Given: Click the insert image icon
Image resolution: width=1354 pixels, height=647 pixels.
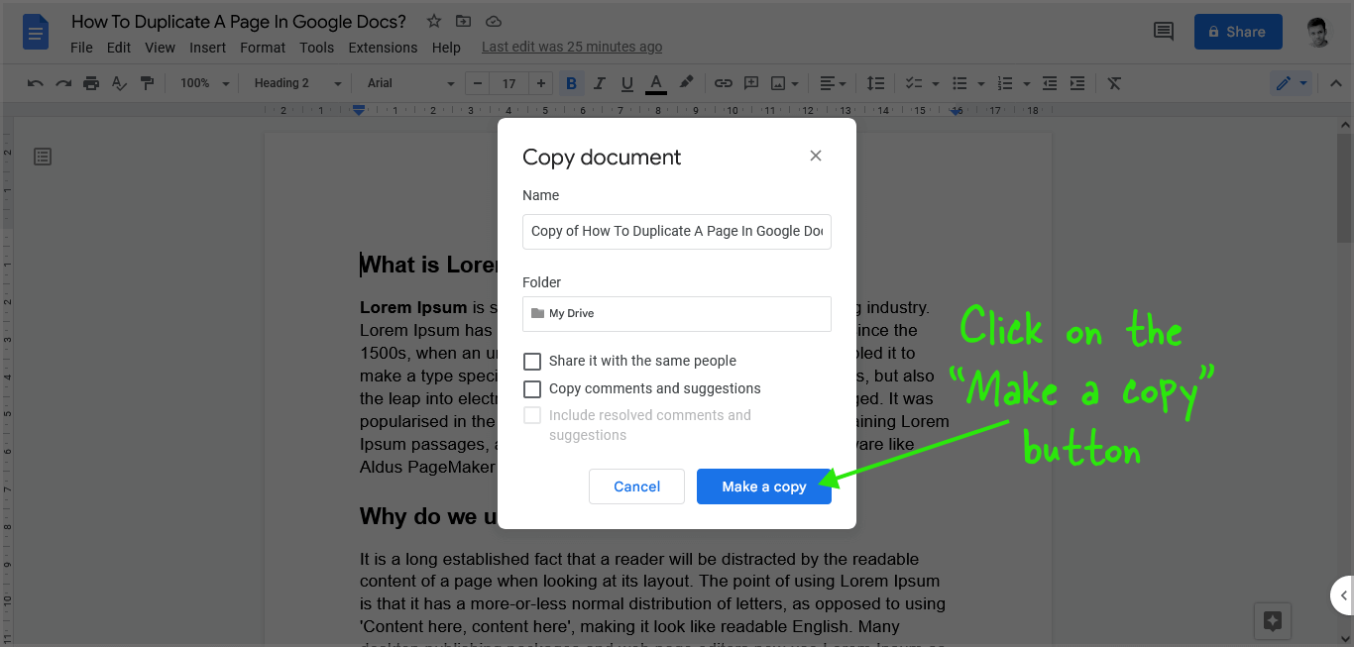Looking at the screenshot, I should 779,83.
